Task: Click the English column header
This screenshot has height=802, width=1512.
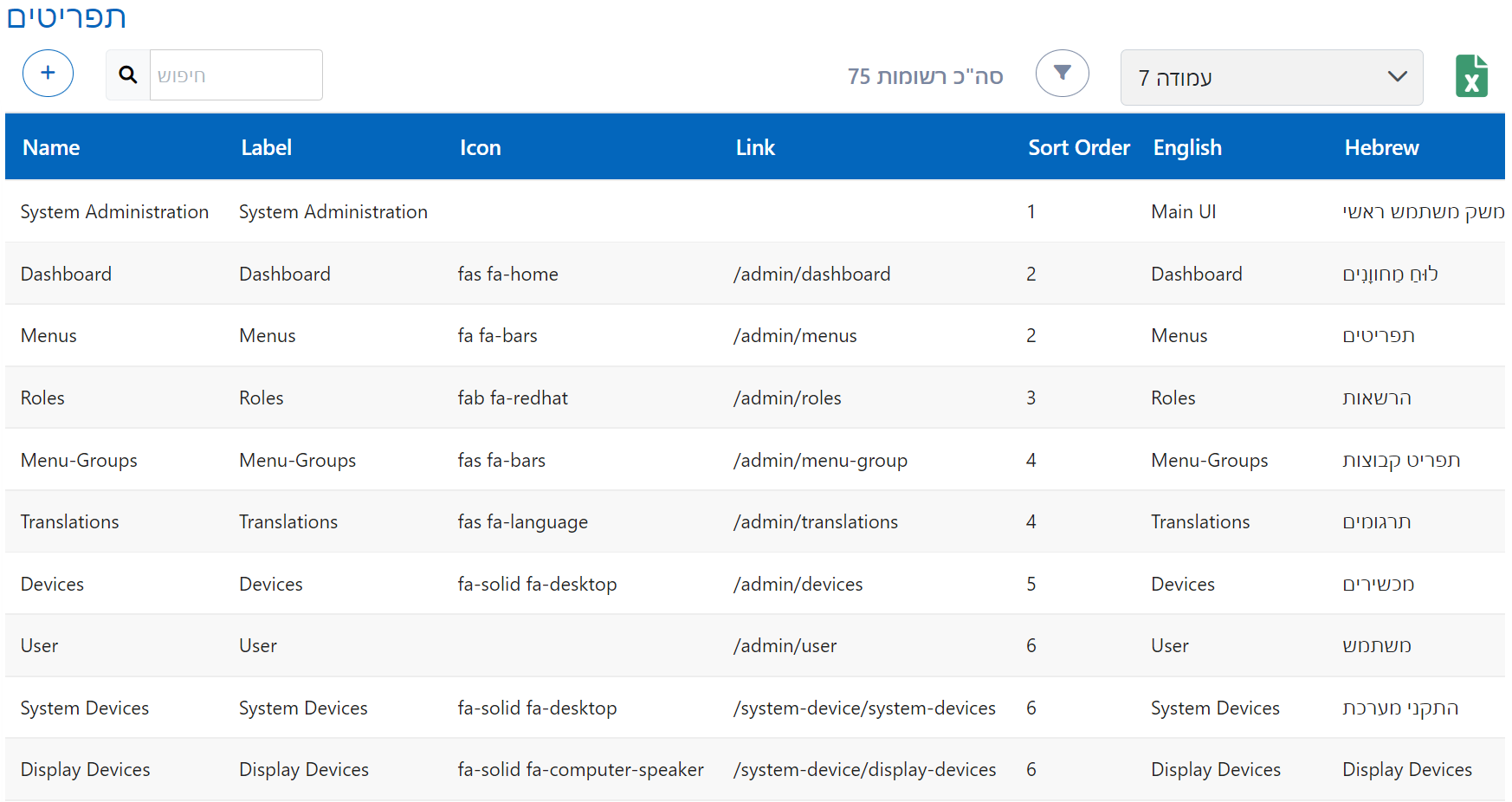Action: pos(1186,148)
